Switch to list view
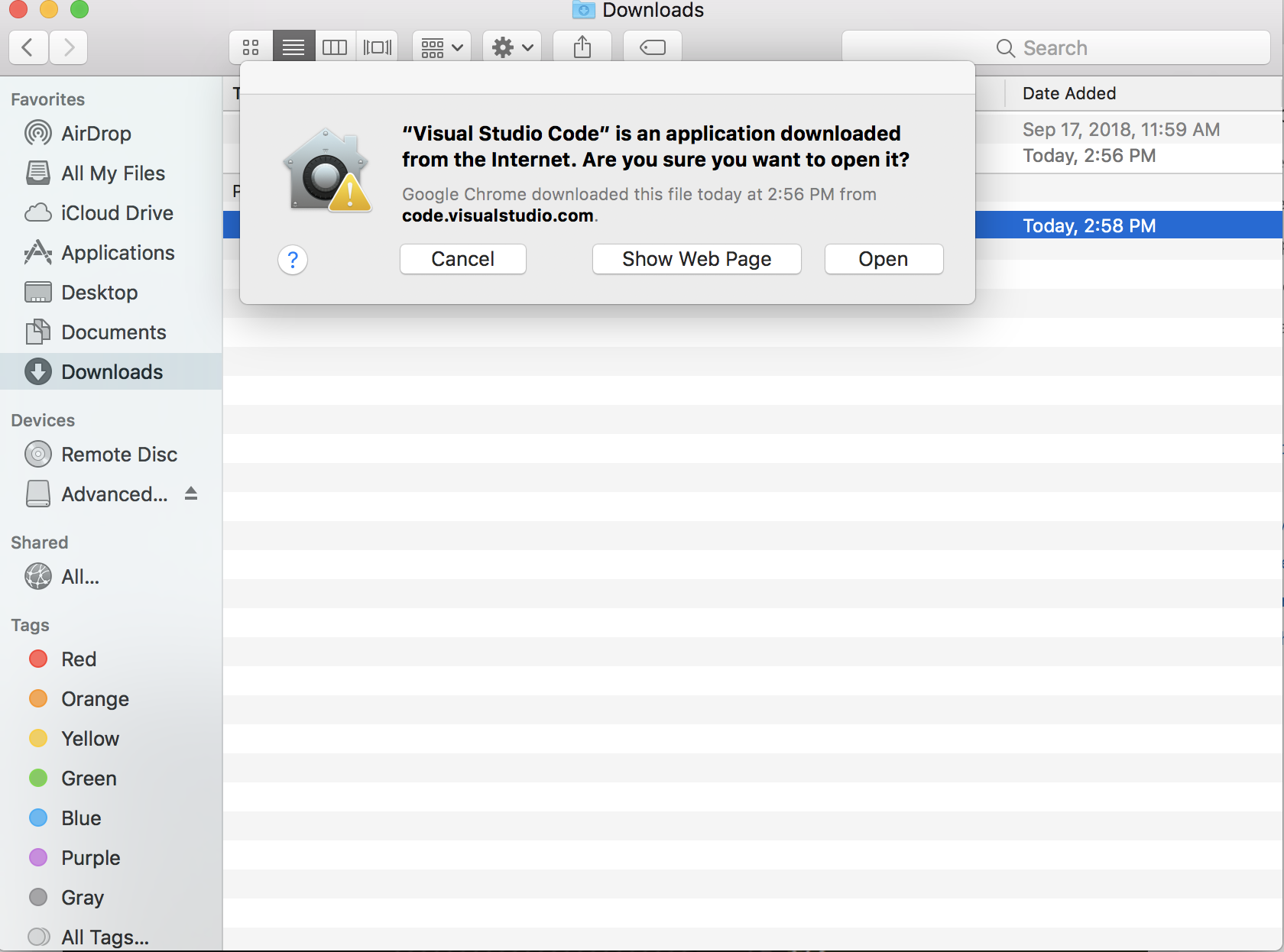This screenshot has width=1284, height=952. pyautogui.click(x=293, y=47)
